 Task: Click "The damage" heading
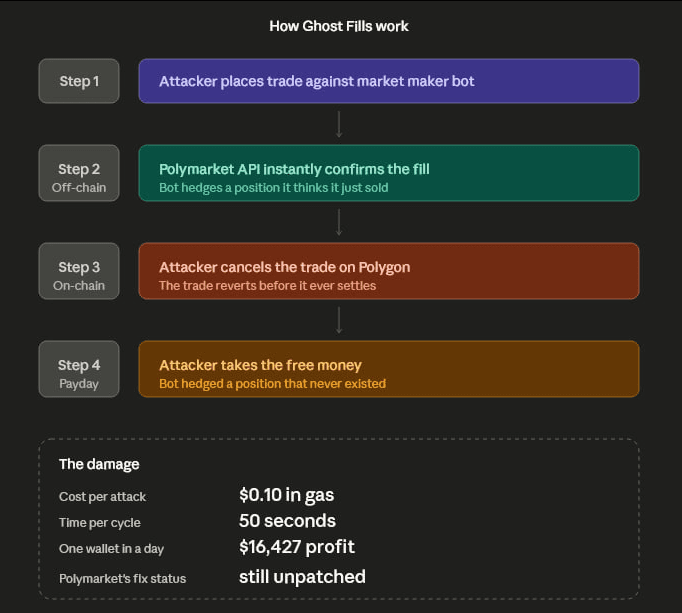[99, 464]
